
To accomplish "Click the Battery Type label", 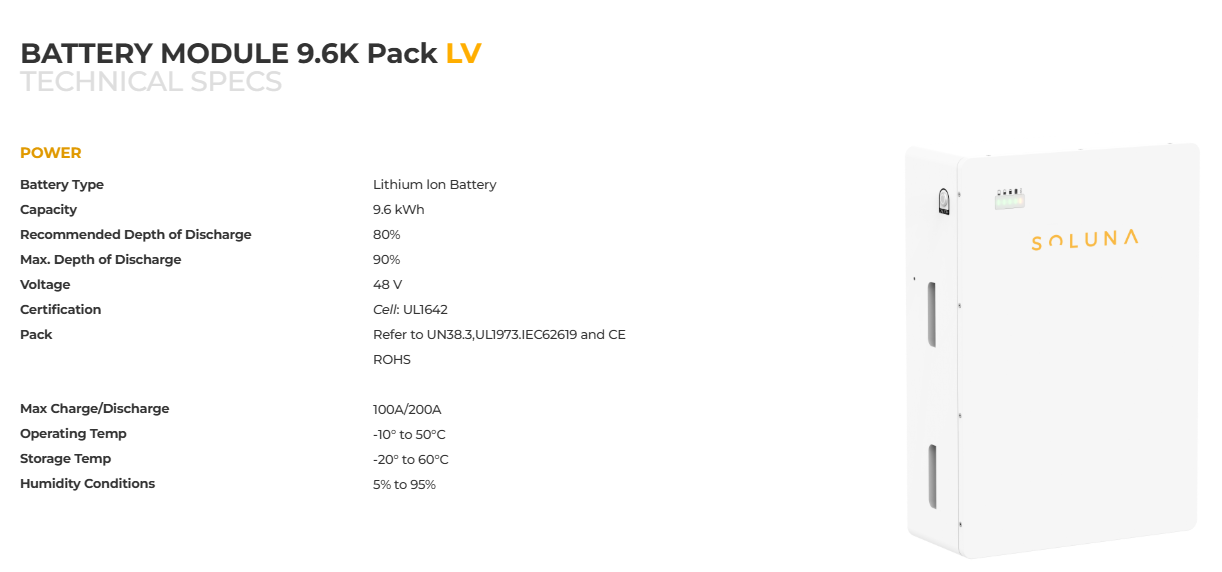I will click(x=62, y=185).
